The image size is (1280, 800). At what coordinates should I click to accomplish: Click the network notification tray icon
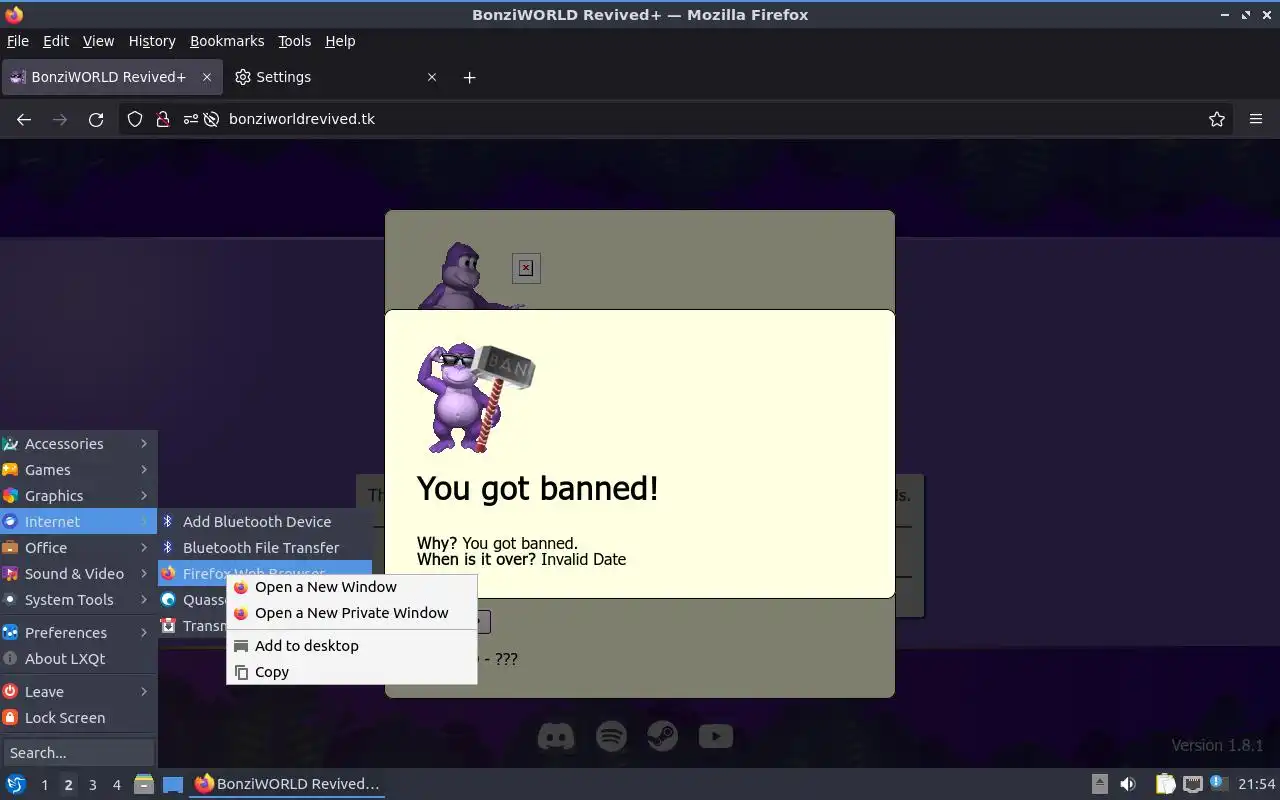(x=1218, y=783)
